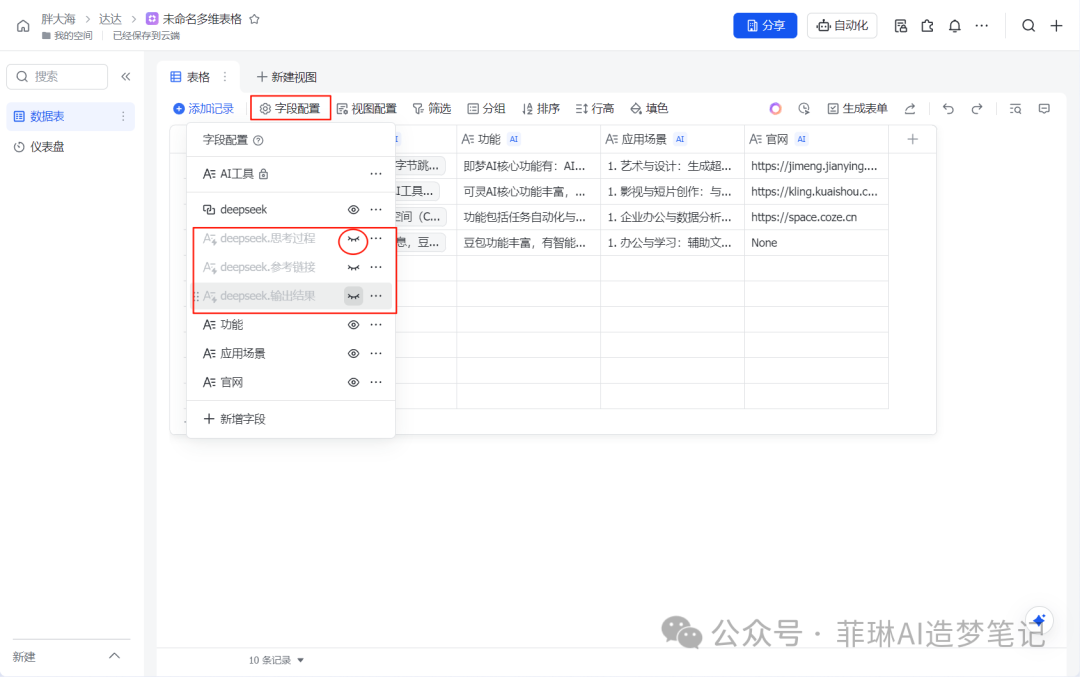Viewport: 1080px width, 677px height.
Task: Open the 分组 grouping tool
Action: [x=486, y=109]
